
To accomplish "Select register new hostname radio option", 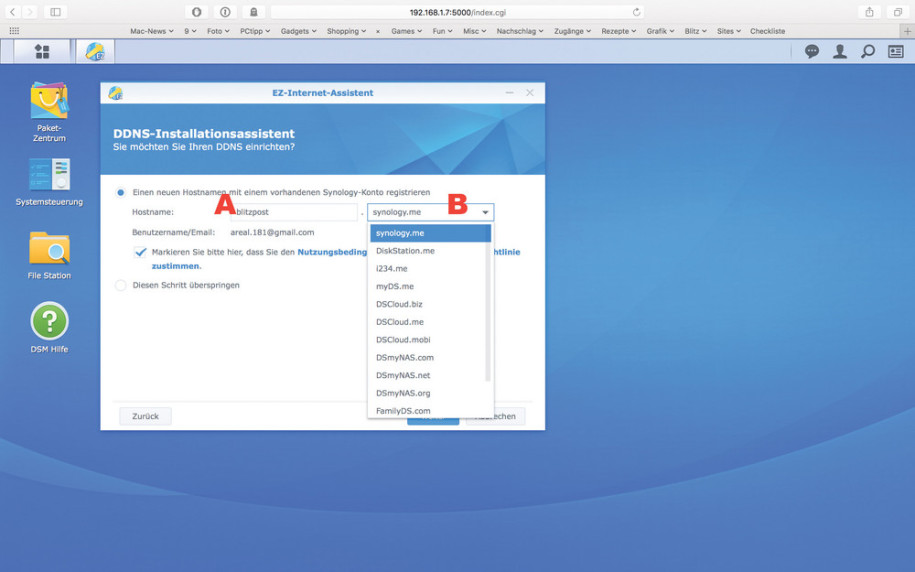I will click(120, 193).
